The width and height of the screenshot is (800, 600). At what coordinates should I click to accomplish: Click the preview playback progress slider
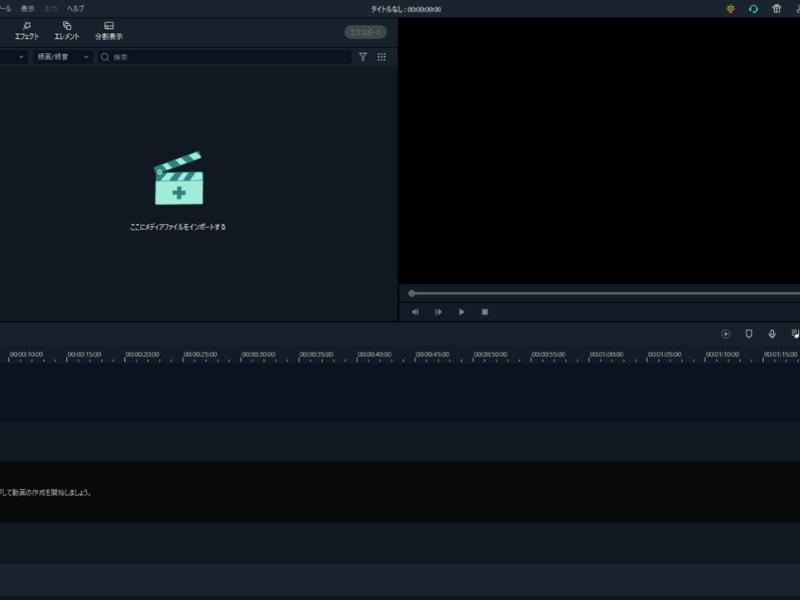(600, 293)
